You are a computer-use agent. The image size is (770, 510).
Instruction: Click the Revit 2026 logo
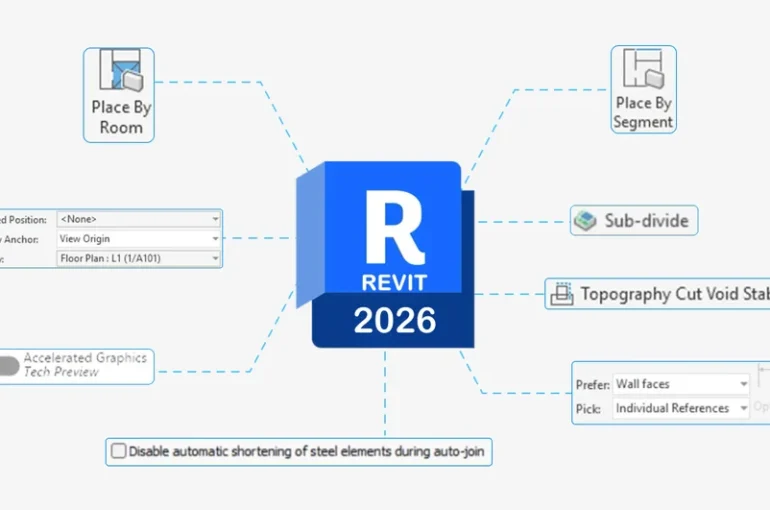[x=385, y=254]
